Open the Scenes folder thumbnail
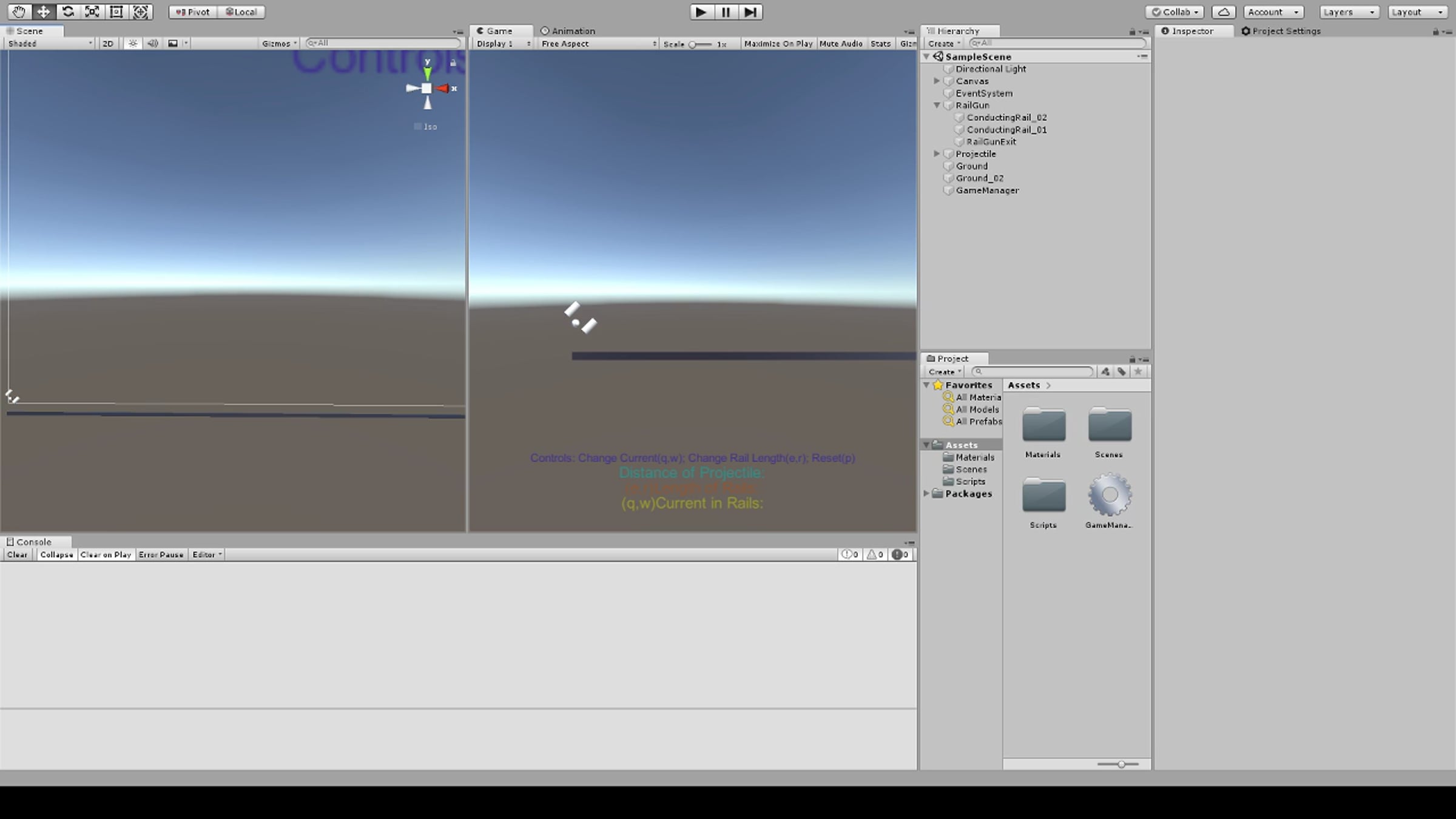The image size is (1456, 819). pos(1110,425)
